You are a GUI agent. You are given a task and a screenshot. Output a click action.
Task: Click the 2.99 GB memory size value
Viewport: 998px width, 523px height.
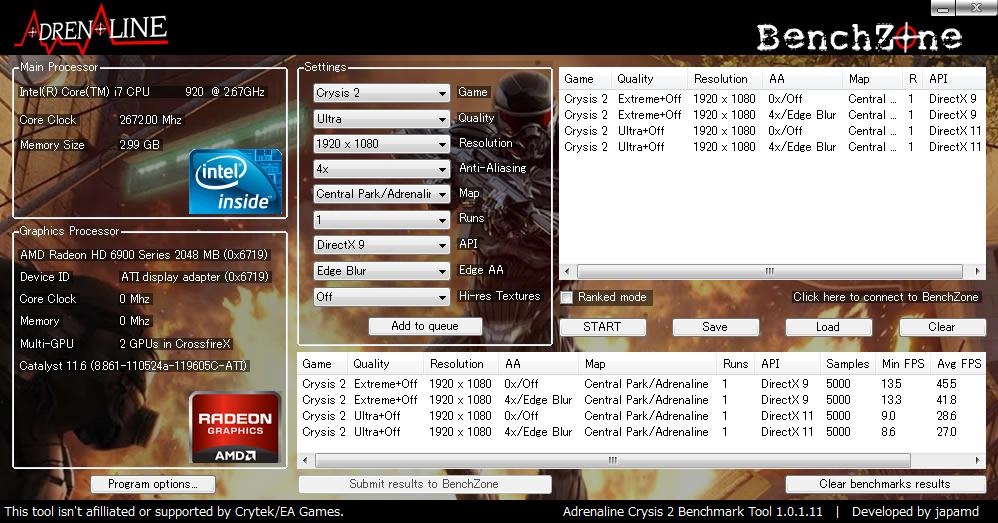click(x=139, y=144)
